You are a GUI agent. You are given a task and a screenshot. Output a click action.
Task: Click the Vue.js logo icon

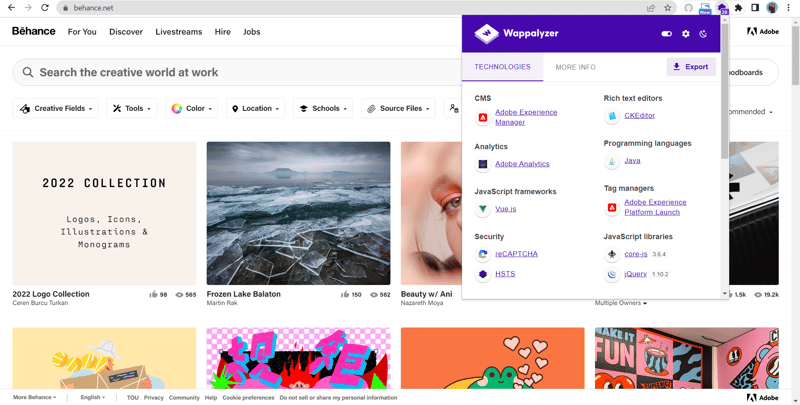pyautogui.click(x=482, y=209)
